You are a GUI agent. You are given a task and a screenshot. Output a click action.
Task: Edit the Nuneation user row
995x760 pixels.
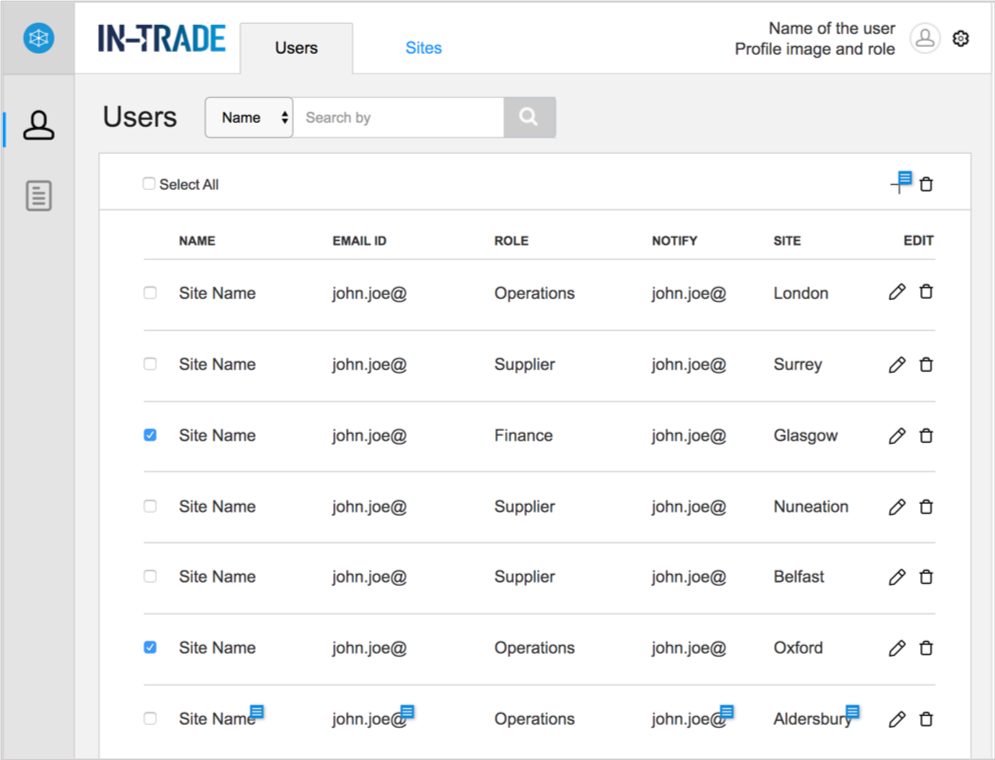click(x=897, y=507)
